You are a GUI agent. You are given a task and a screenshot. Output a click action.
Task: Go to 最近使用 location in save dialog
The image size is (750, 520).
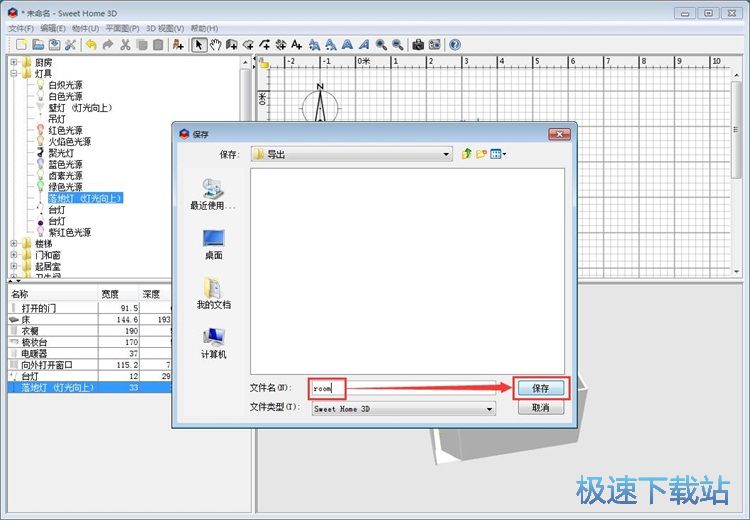(213, 194)
